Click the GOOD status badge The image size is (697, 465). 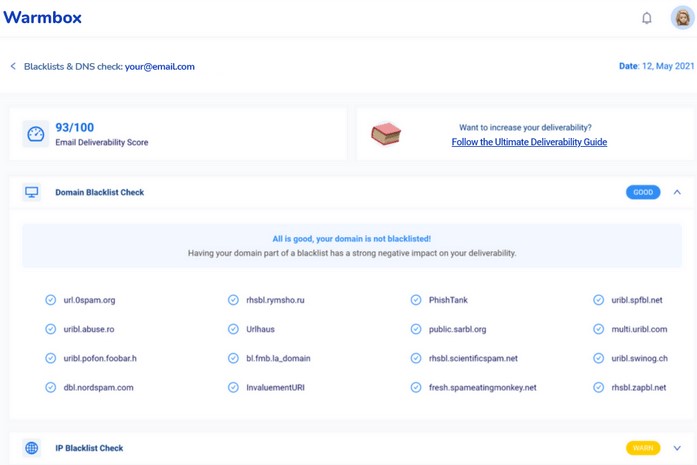point(643,192)
